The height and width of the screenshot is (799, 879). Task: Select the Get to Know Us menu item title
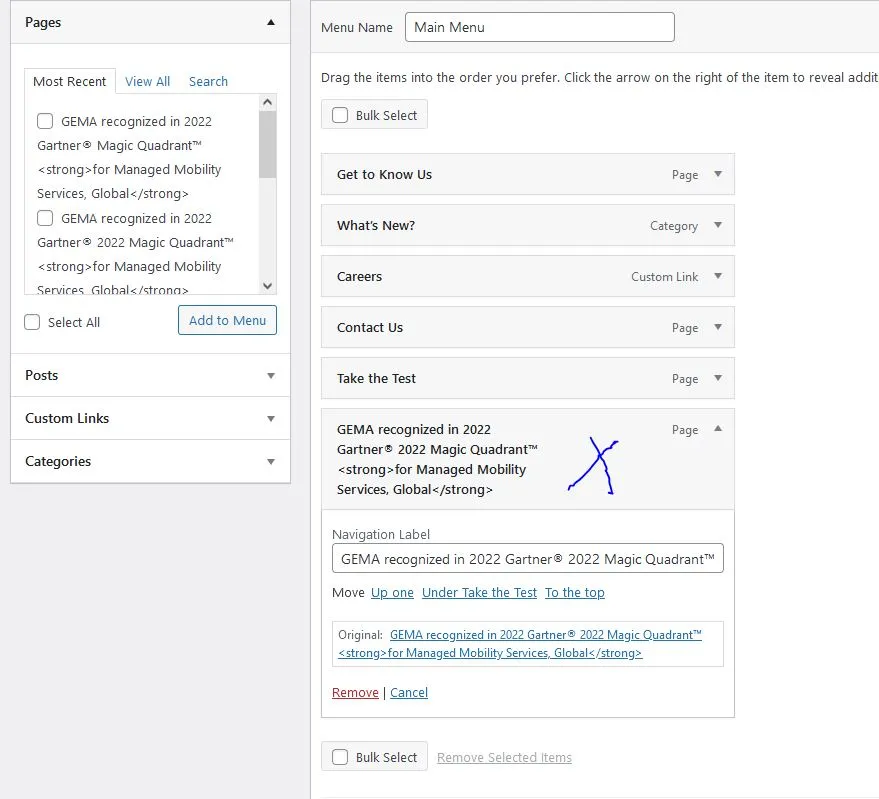click(x=384, y=174)
